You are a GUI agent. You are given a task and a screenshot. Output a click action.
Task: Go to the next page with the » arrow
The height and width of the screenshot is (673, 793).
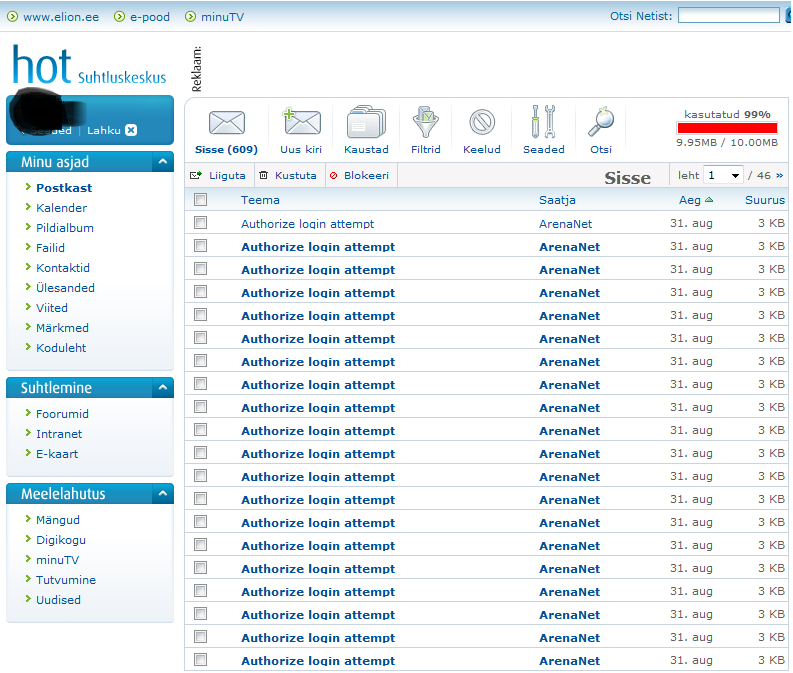779,175
